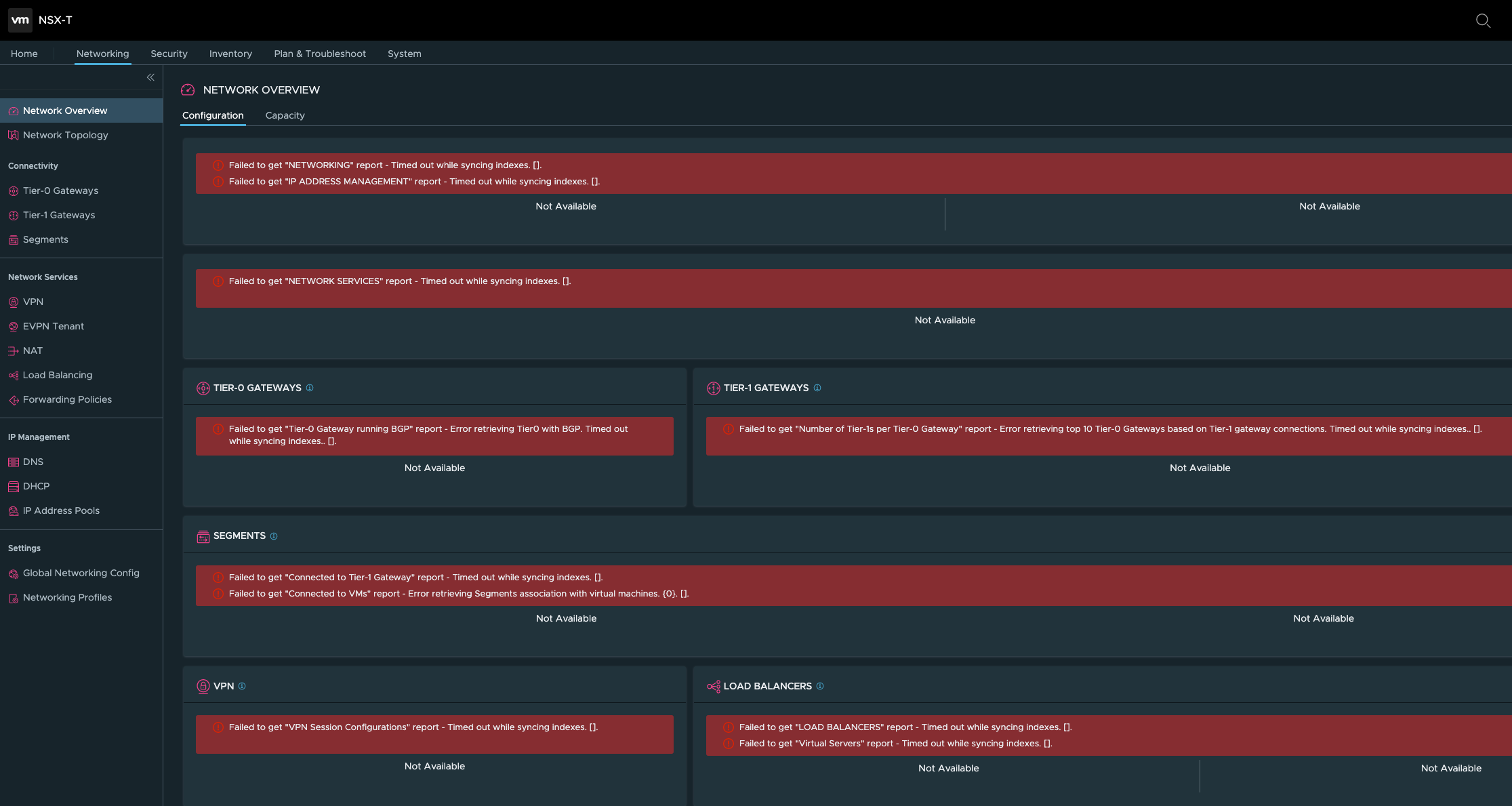1512x806 pixels.
Task: Click the "IP ADDRESS MANAGEMENT" report error message
Action: tap(414, 182)
